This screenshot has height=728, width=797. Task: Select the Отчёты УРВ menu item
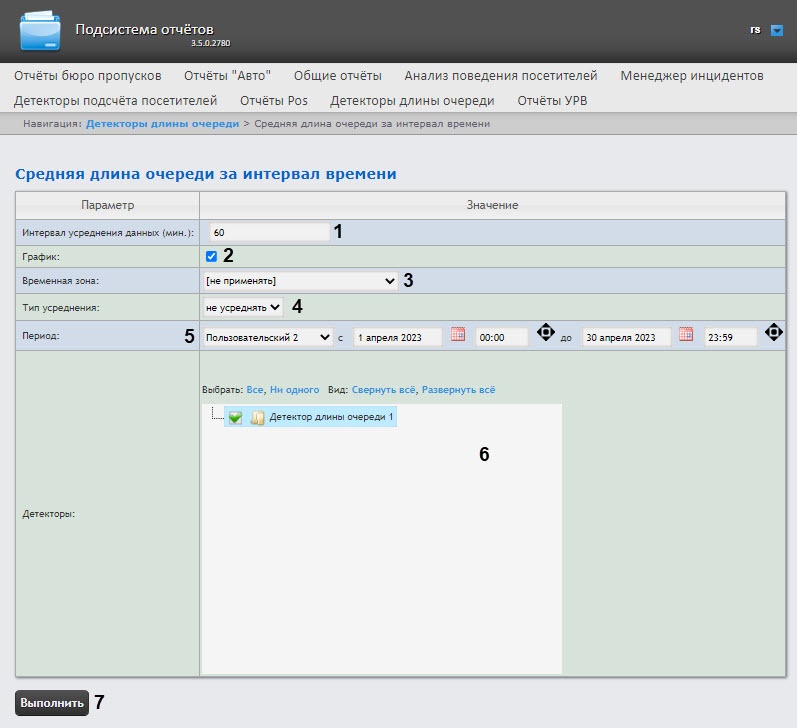(x=552, y=101)
